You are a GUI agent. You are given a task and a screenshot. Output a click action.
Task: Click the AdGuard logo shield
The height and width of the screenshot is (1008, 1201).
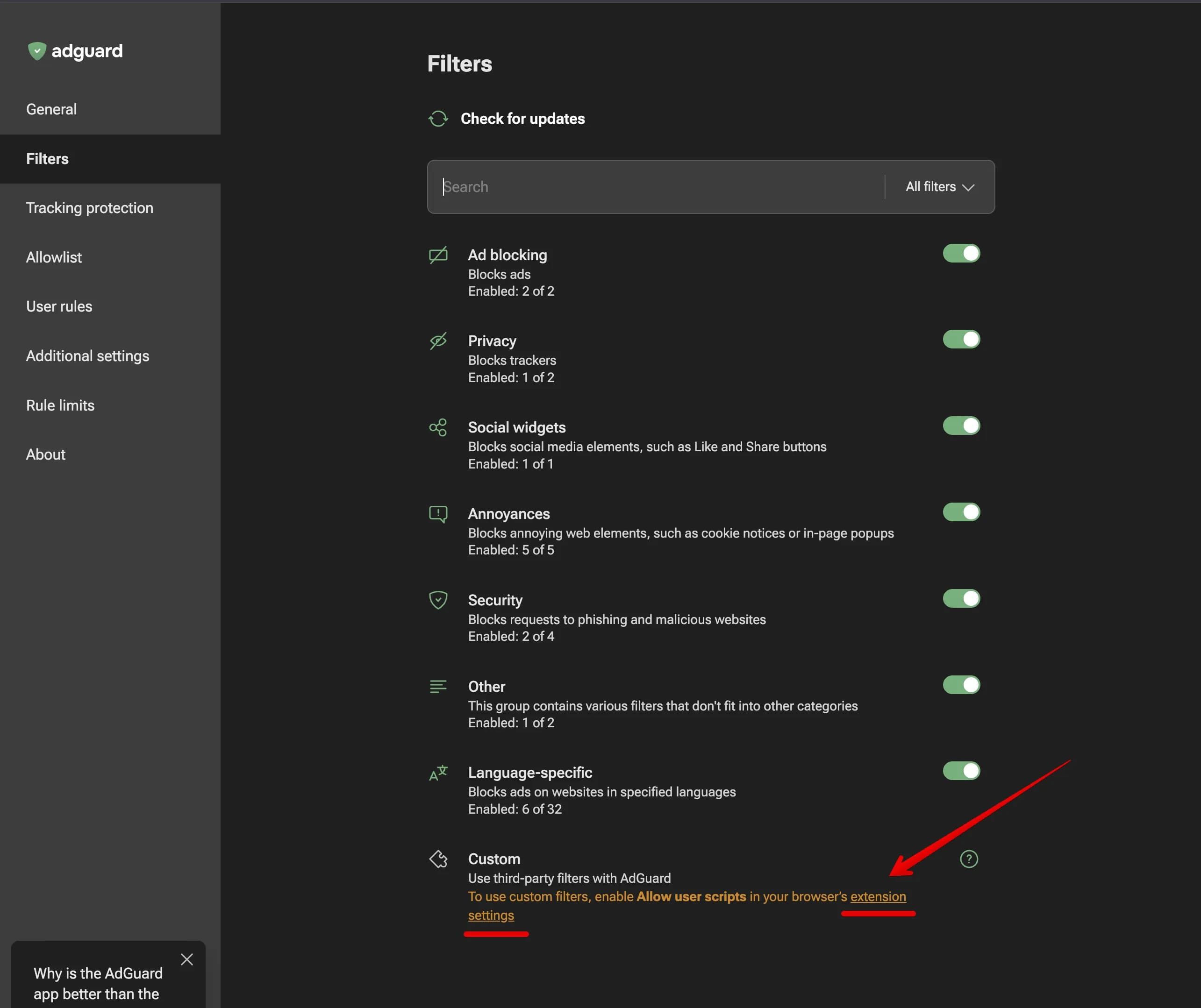37,51
